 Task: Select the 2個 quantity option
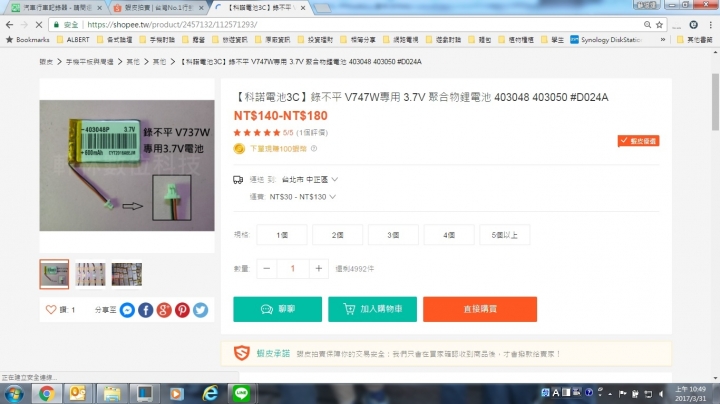pyautogui.click(x=338, y=235)
